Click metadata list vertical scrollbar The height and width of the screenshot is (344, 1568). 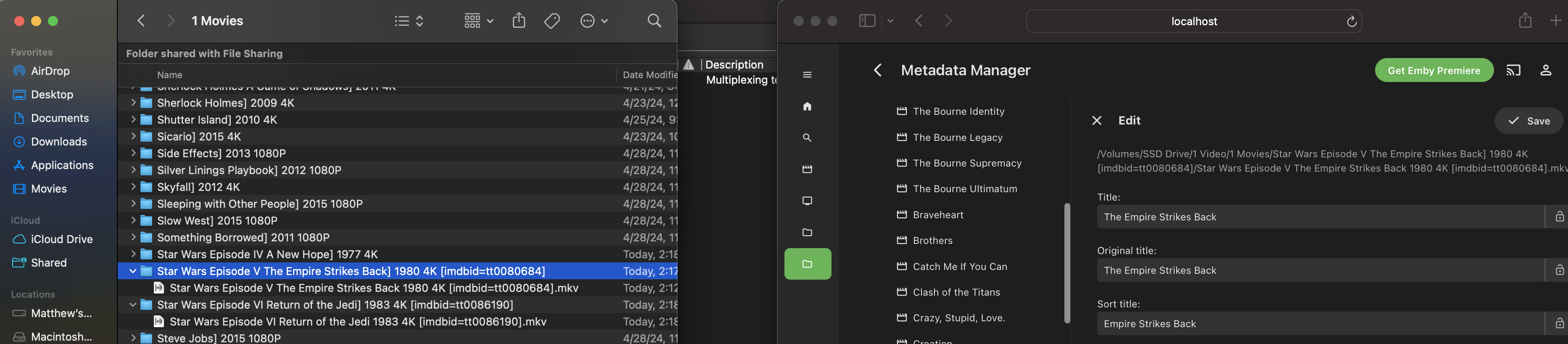(x=1066, y=263)
